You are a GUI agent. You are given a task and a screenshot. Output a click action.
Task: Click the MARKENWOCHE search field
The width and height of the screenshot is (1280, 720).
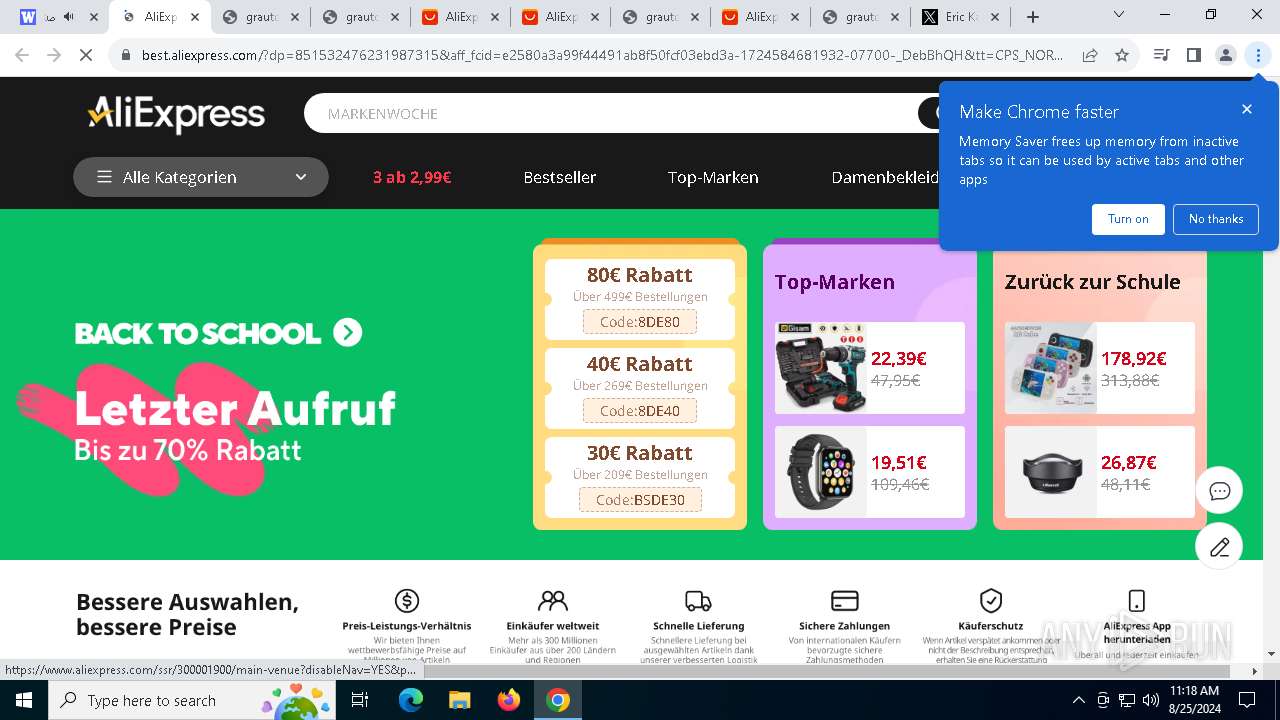point(610,113)
